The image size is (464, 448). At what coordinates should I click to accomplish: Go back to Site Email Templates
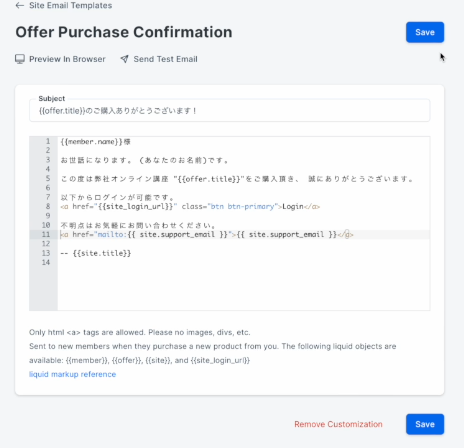[x=70, y=5]
